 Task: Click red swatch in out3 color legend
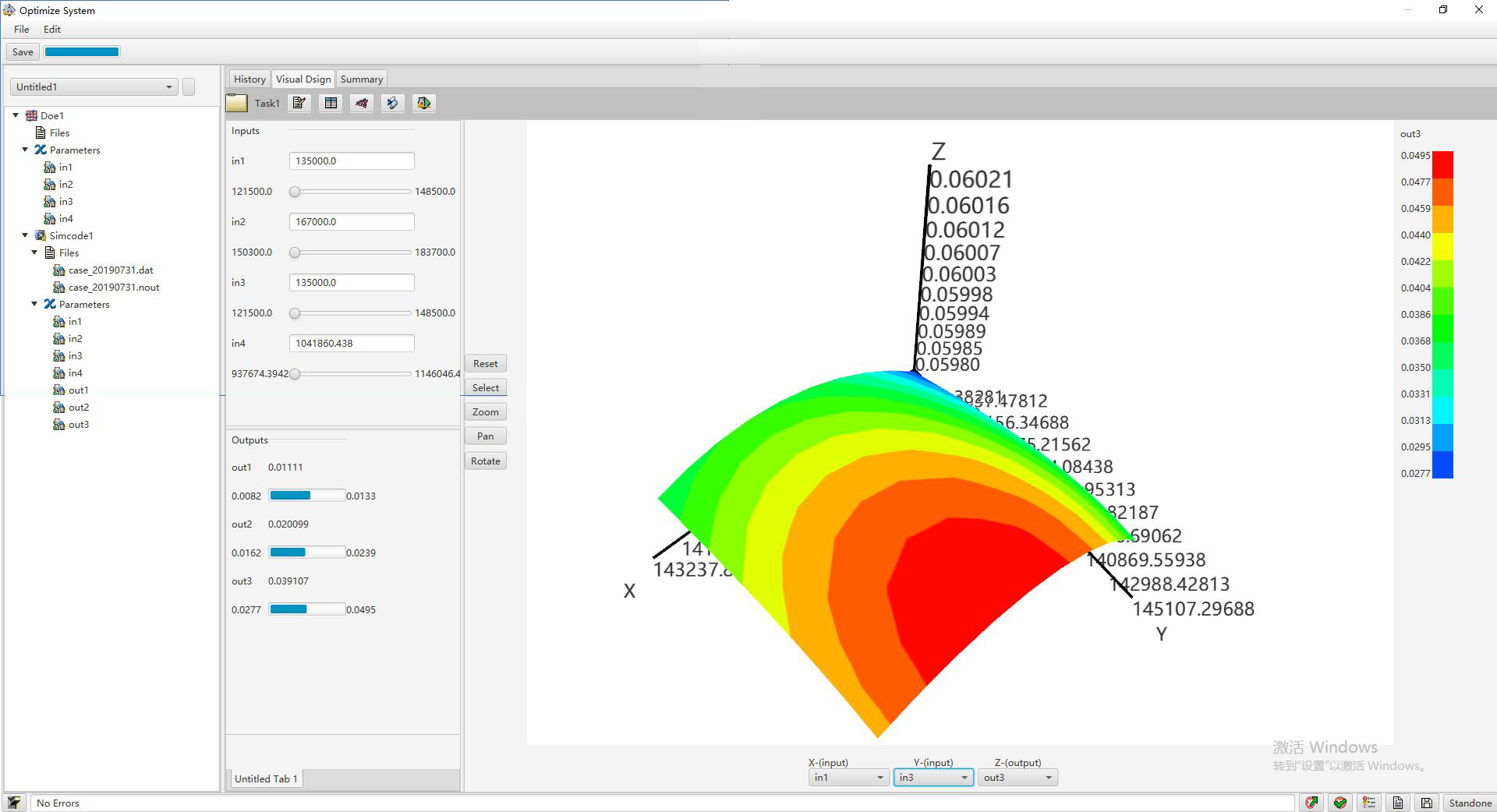1442,164
